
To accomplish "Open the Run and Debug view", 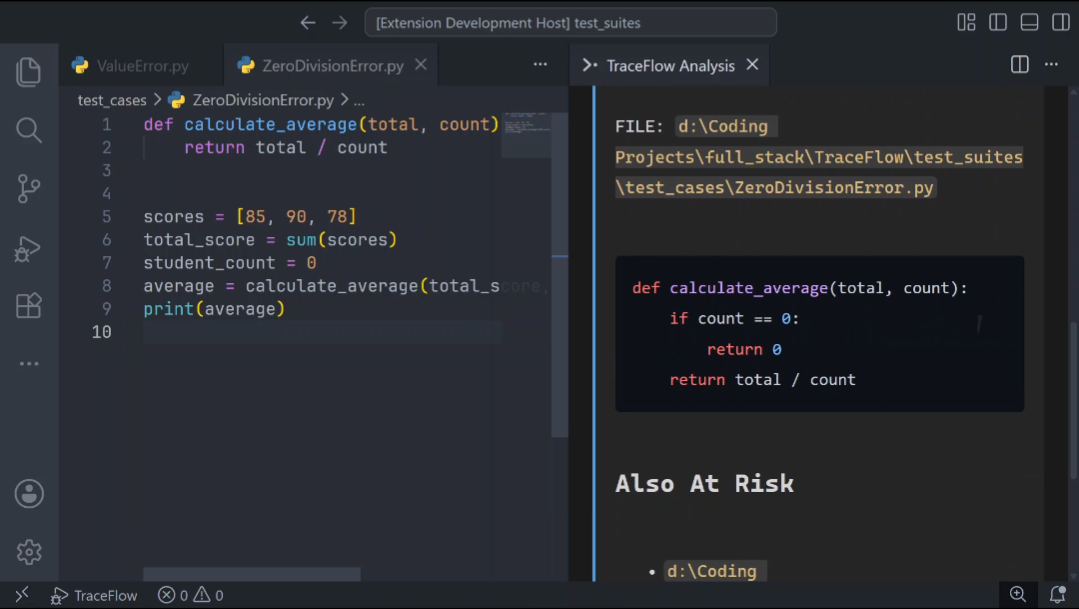I will 28,248.
